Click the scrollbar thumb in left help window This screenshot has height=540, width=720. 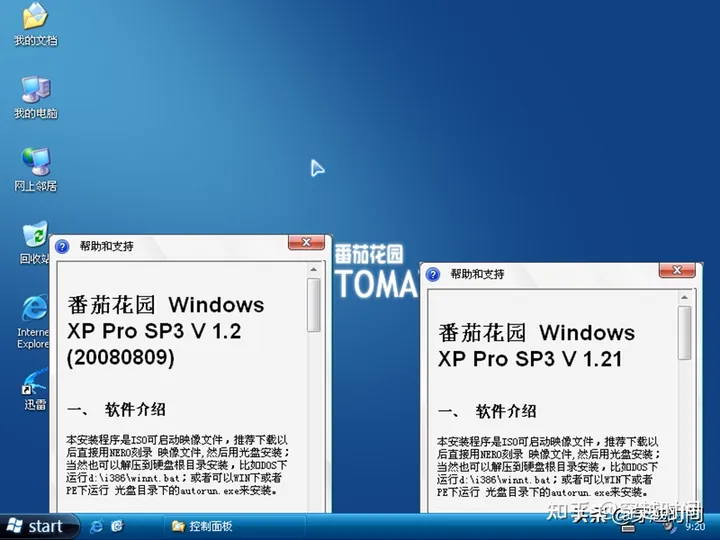[x=314, y=305]
